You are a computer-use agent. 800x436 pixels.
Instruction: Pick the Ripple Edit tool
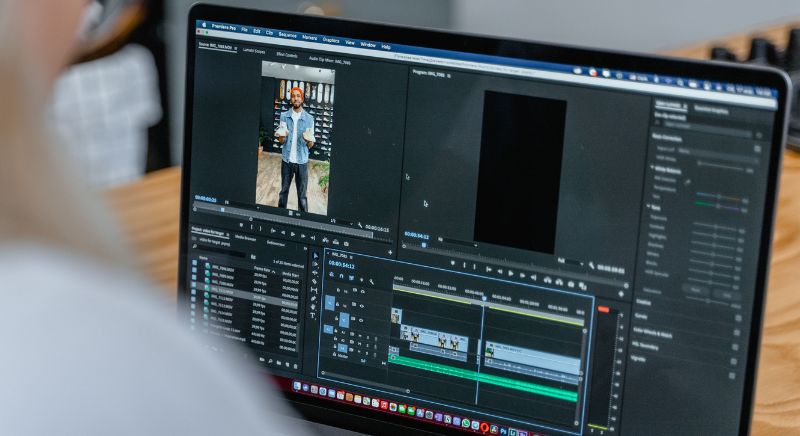pos(315,272)
